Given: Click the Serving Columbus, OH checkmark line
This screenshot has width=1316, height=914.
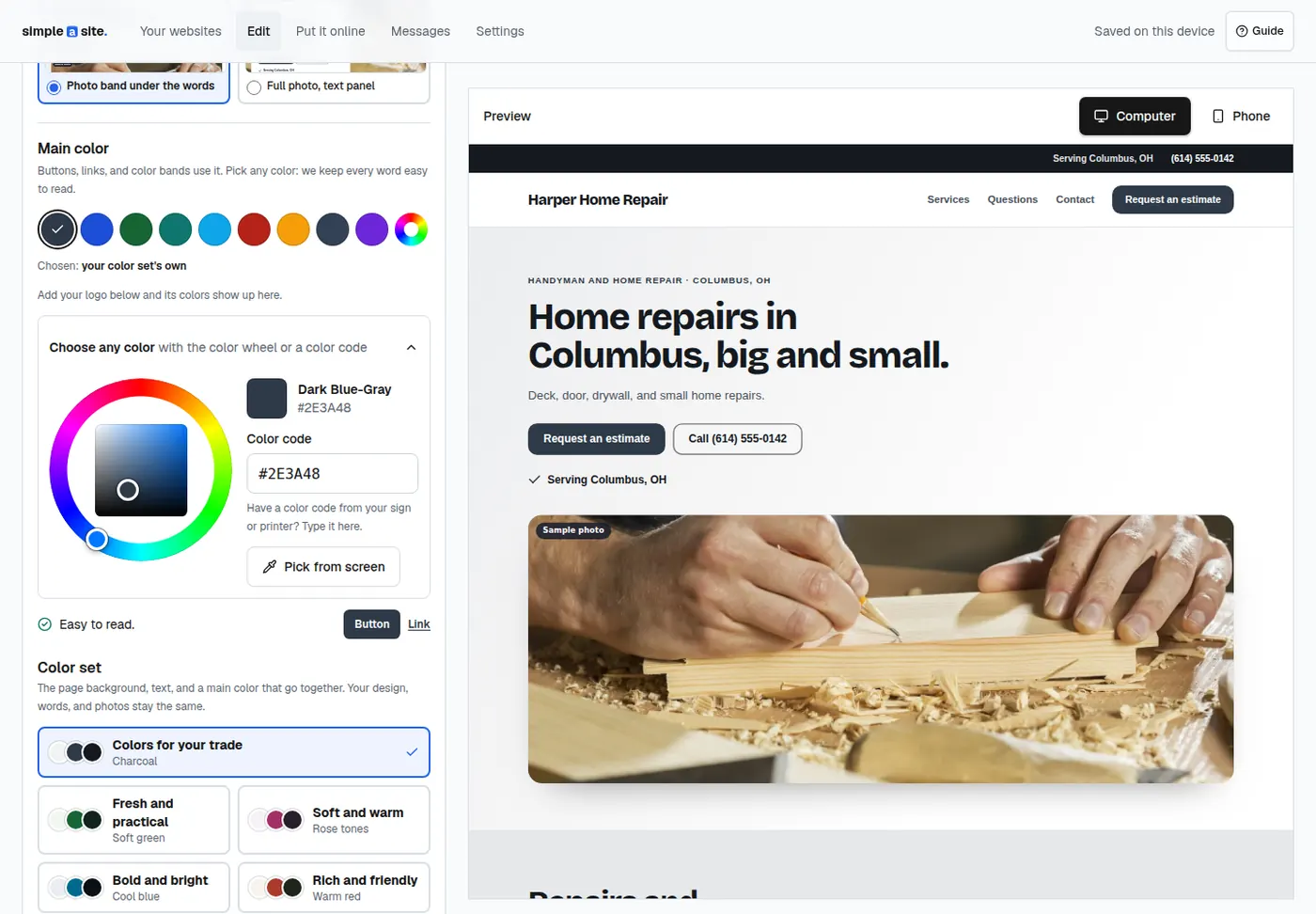Looking at the screenshot, I should [x=598, y=480].
